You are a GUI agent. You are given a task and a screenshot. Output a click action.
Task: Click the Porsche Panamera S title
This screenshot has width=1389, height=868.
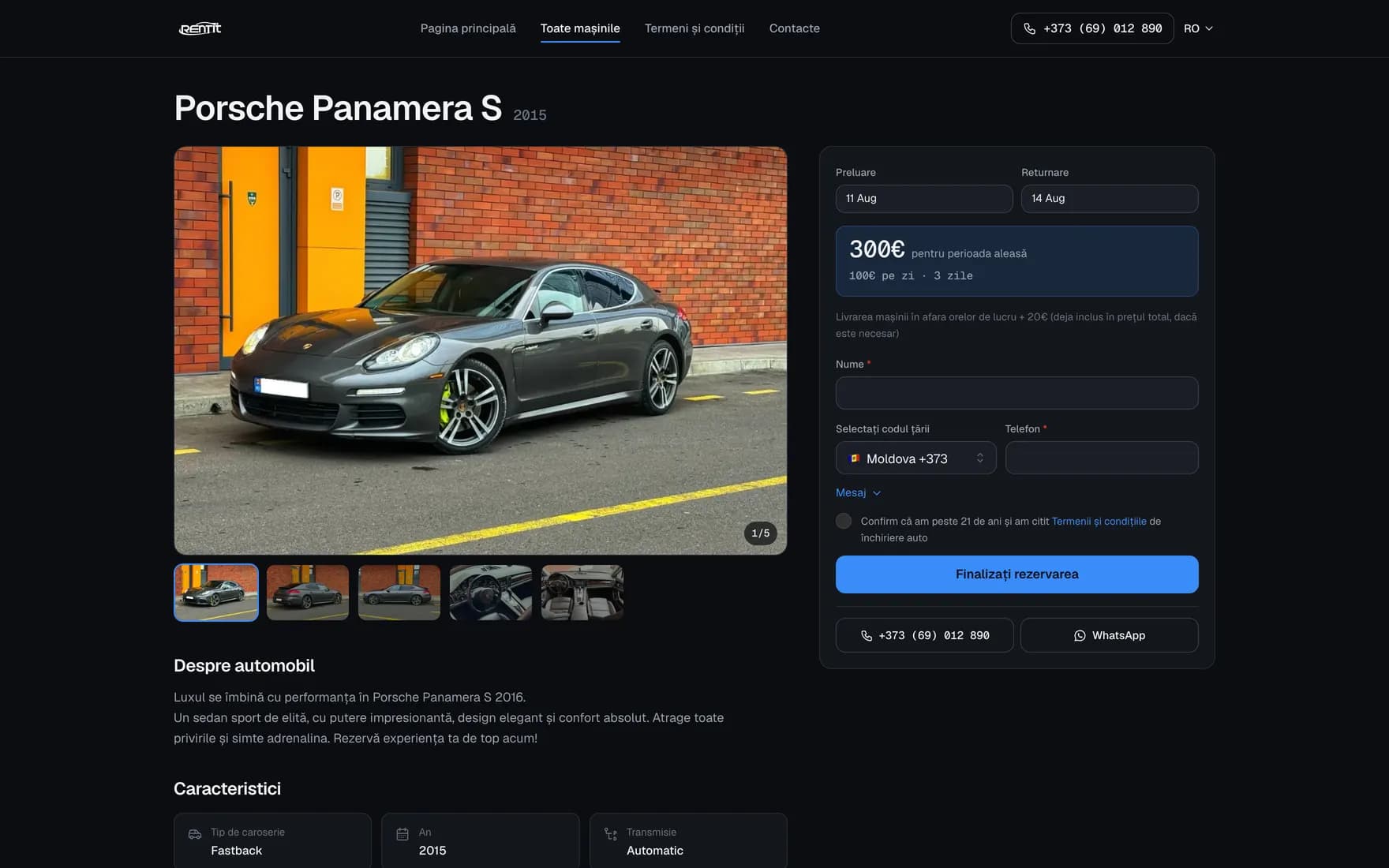338,107
